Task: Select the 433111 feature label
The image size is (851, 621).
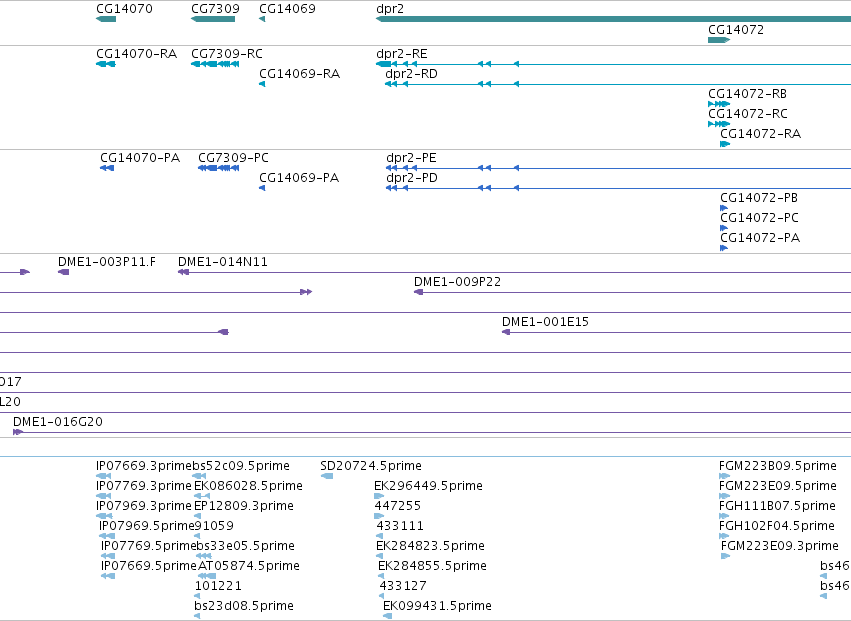Action: [x=400, y=525]
